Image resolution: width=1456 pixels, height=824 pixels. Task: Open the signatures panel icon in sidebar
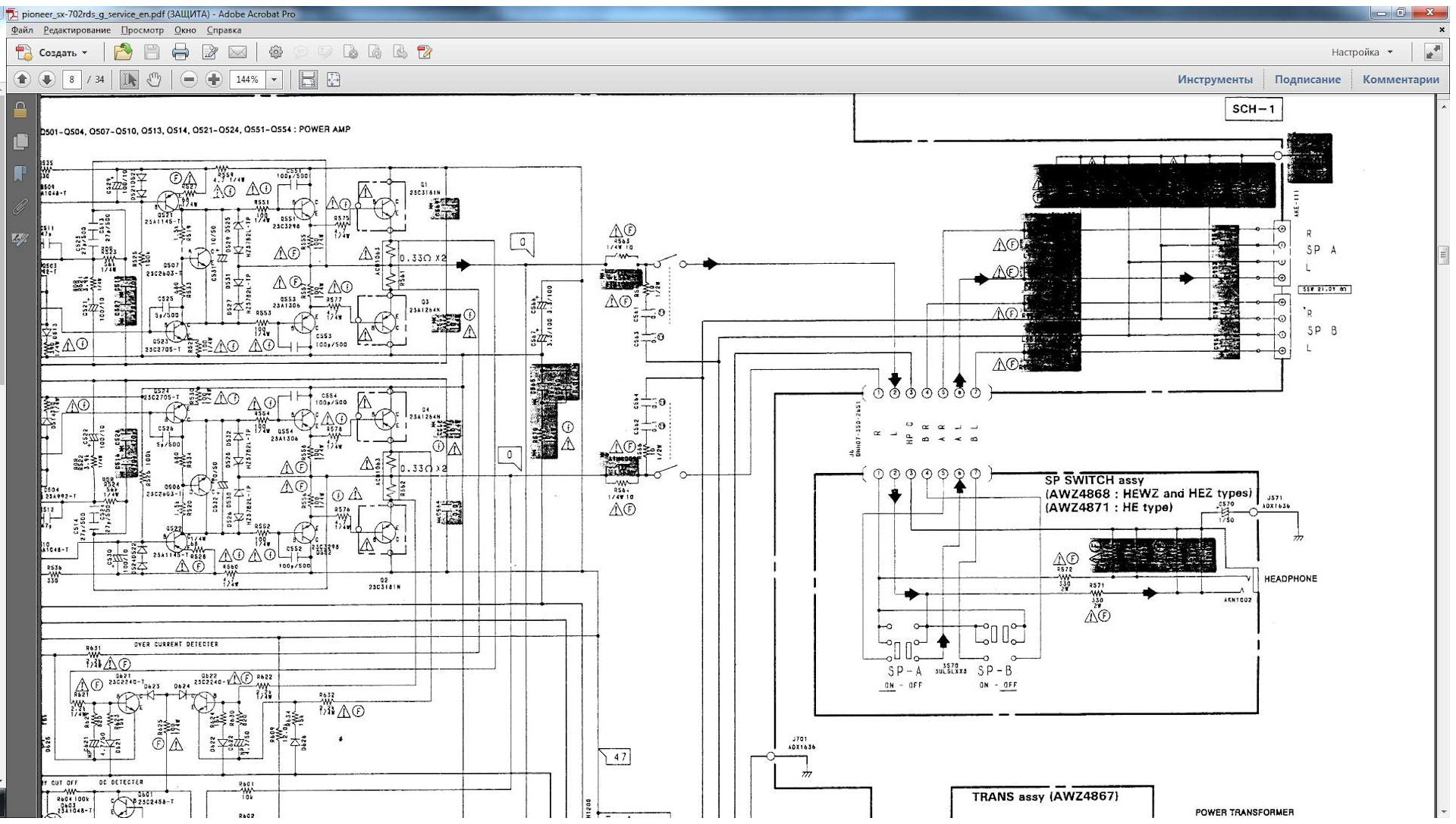[x=20, y=240]
